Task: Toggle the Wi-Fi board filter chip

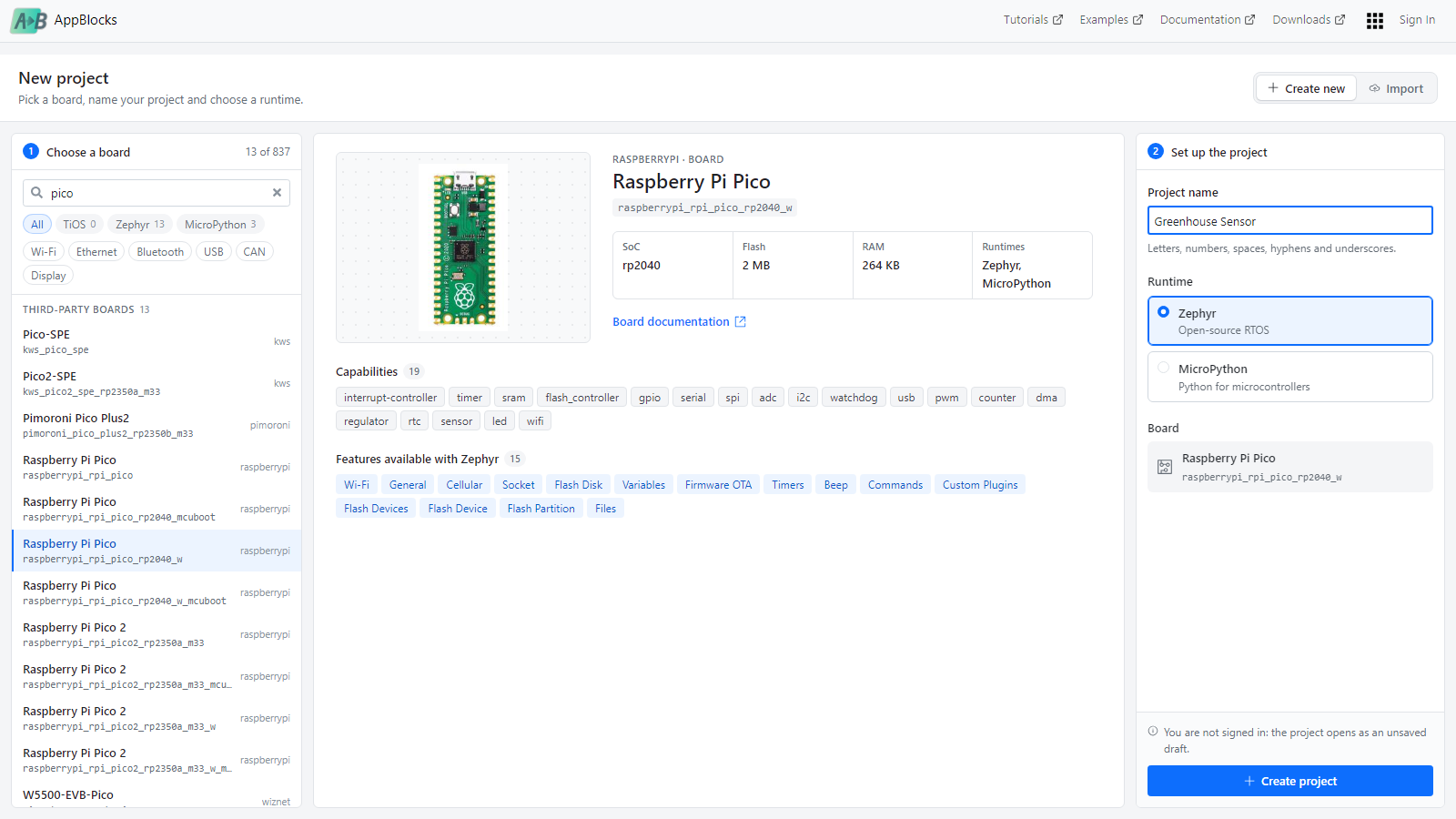Action: point(44,252)
